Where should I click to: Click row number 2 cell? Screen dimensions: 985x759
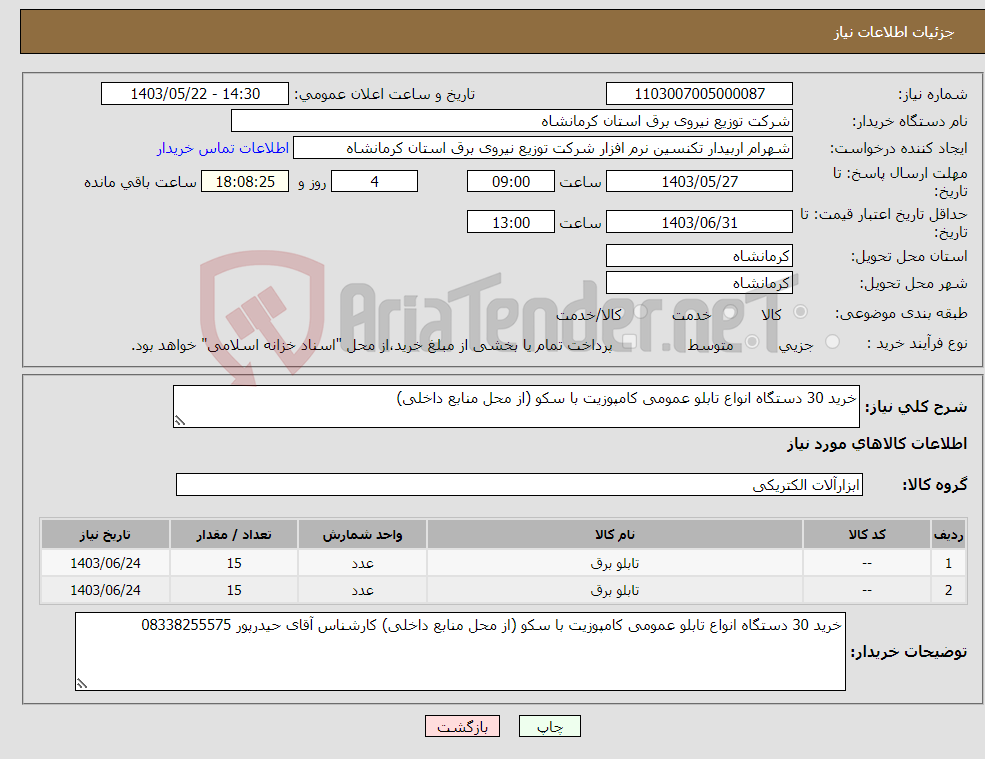tap(949, 591)
